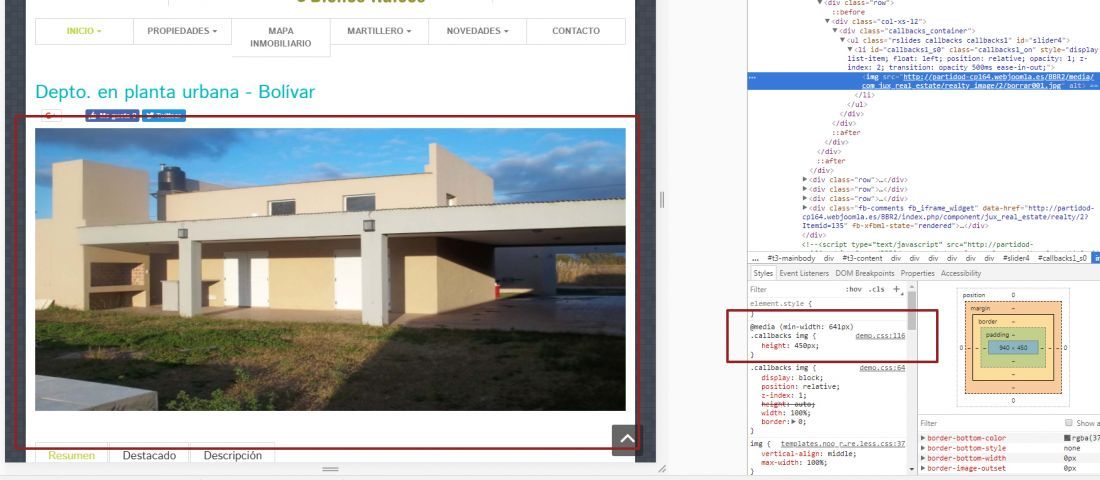
Task: Click the Google+ share button
Action: point(51,116)
